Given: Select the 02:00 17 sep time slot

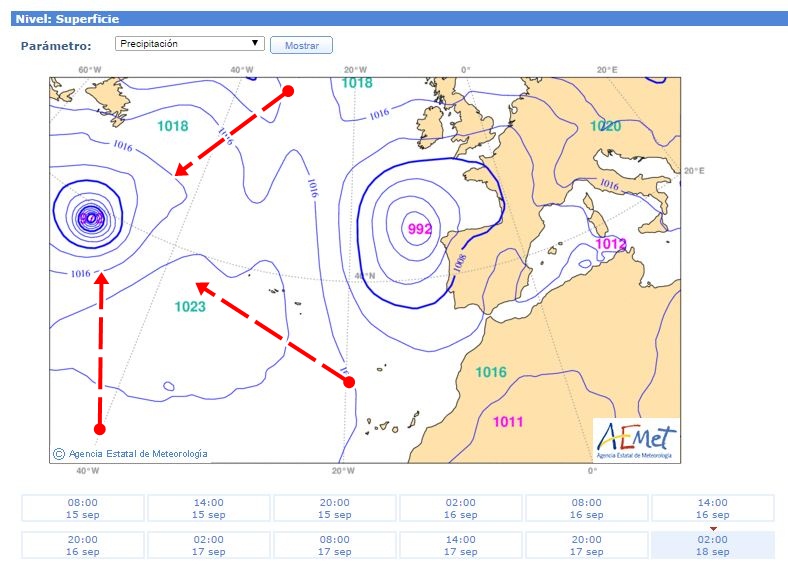Looking at the screenshot, I should click(209, 545).
